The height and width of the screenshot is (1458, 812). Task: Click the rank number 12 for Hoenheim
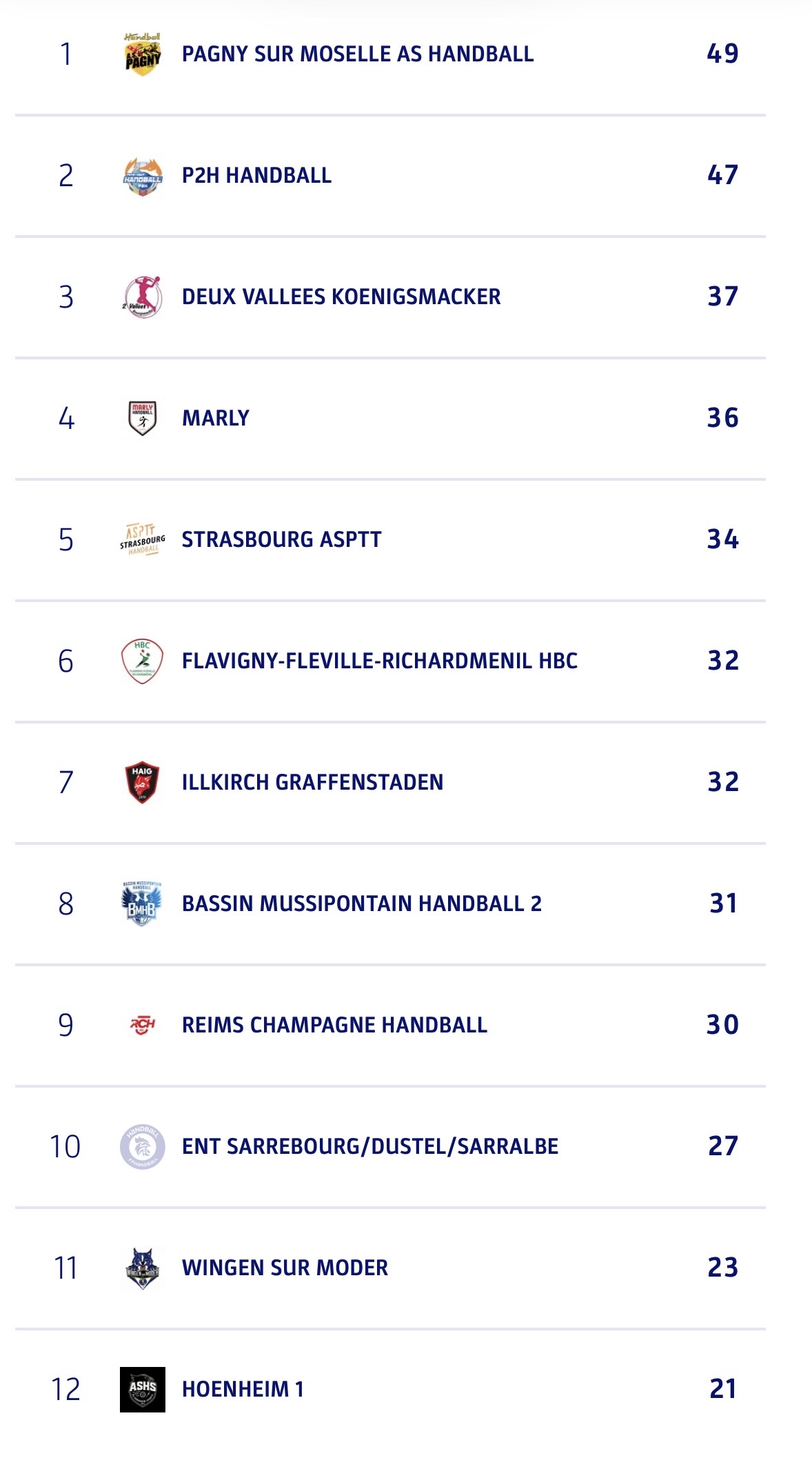coord(65,1389)
